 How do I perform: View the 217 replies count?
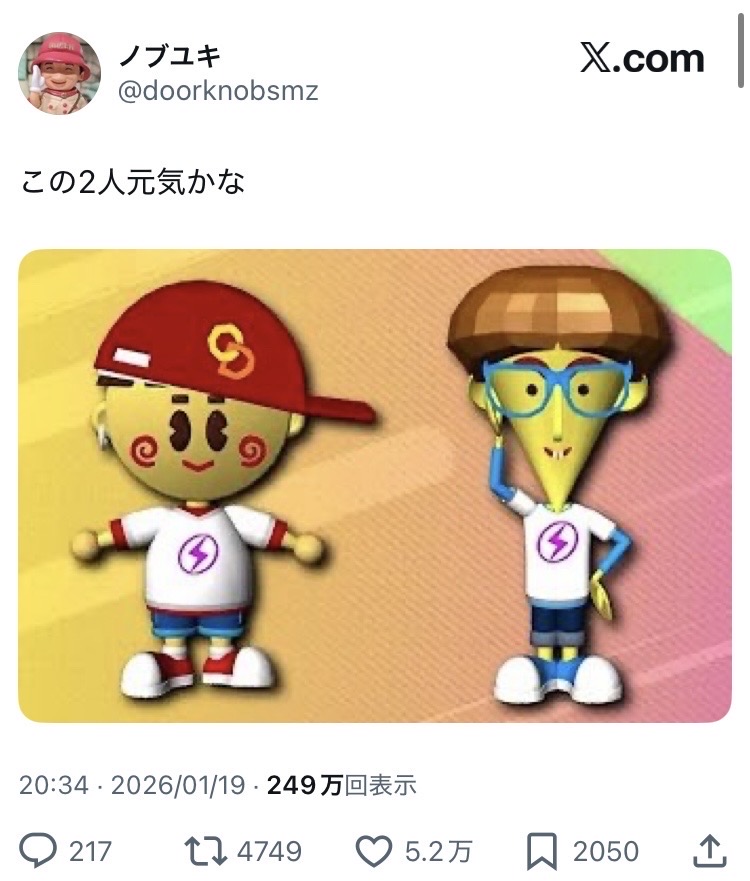point(90,852)
